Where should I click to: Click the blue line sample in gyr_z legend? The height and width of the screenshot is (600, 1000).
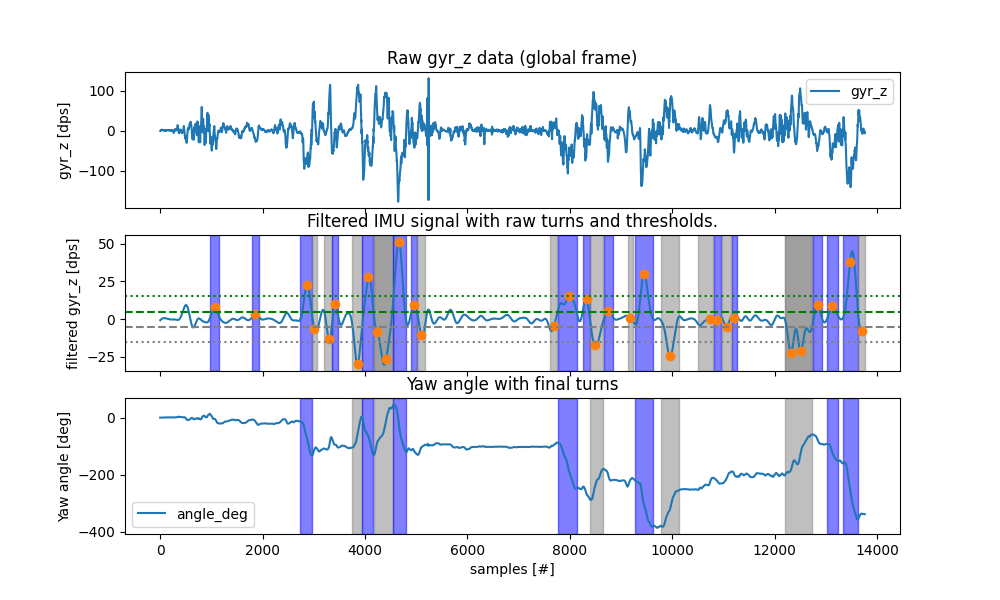point(825,92)
